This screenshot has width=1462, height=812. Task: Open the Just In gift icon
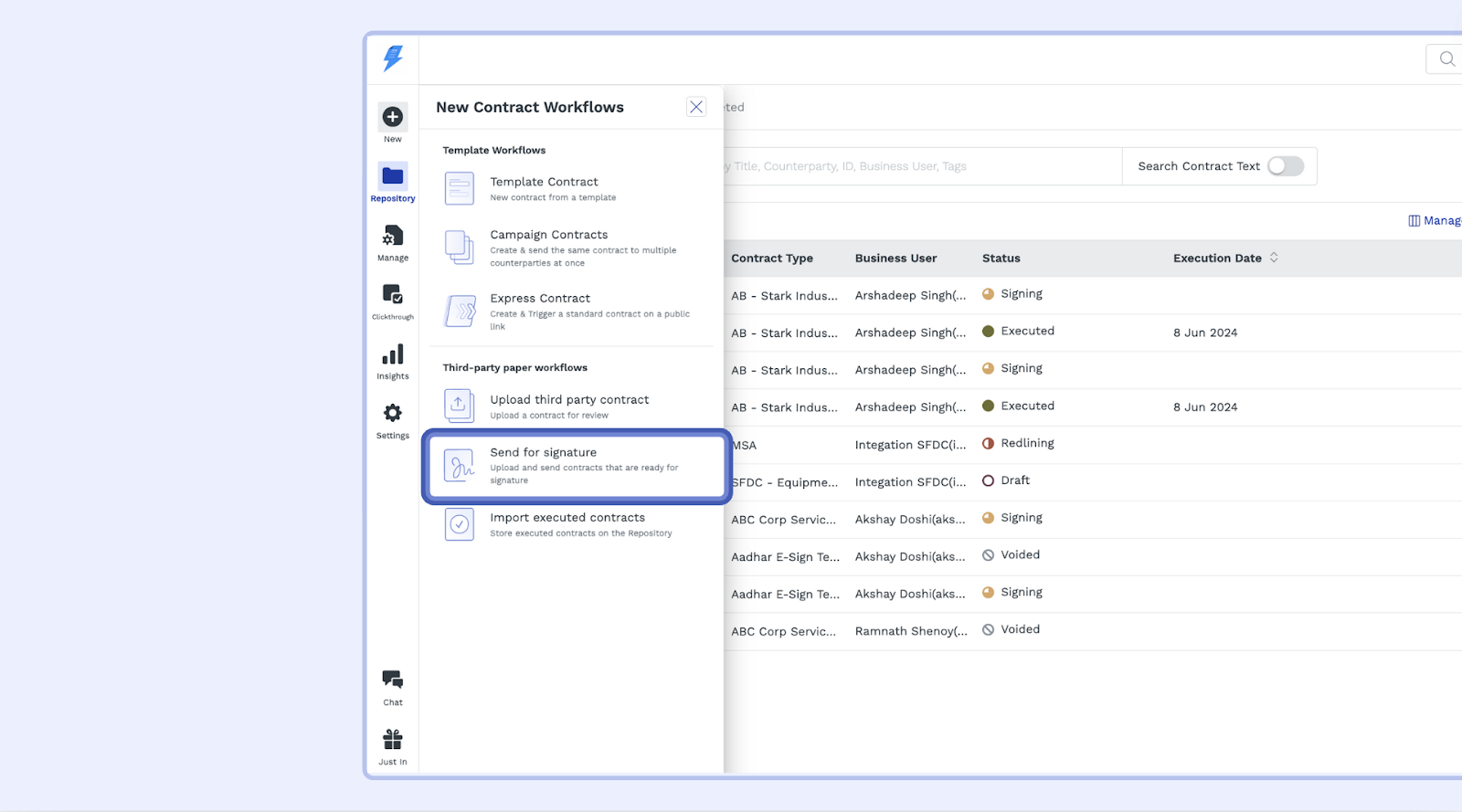point(392,740)
